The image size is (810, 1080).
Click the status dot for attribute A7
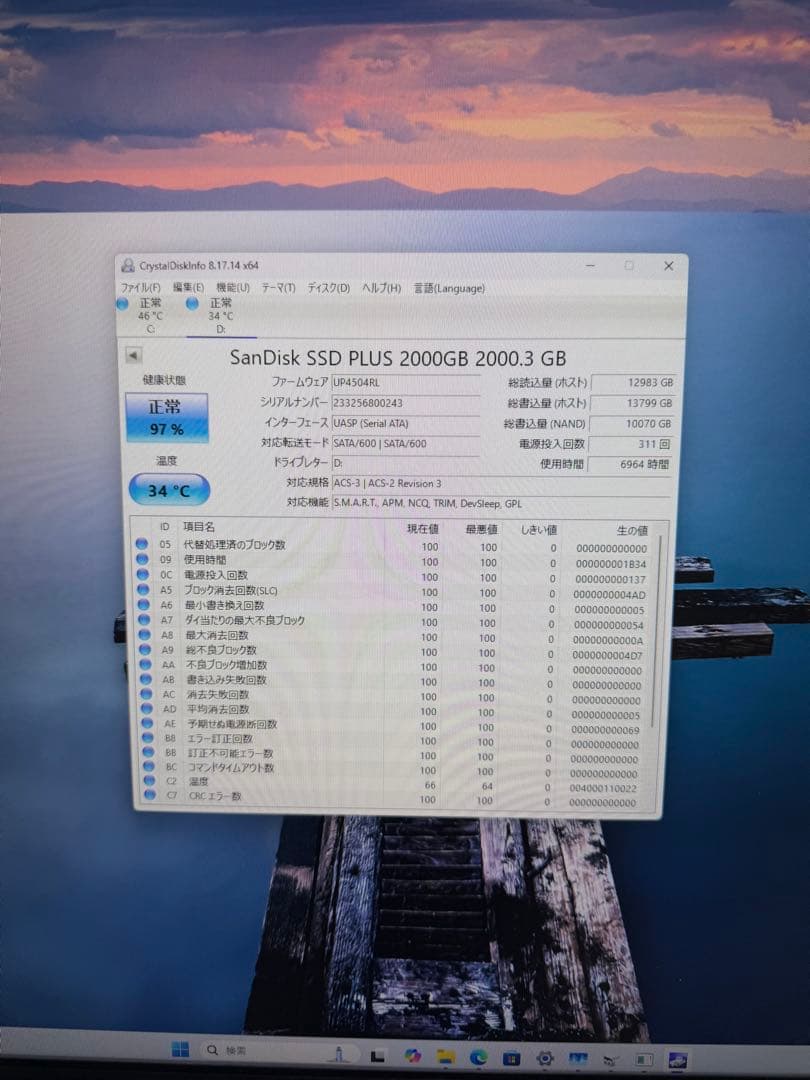click(x=144, y=619)
